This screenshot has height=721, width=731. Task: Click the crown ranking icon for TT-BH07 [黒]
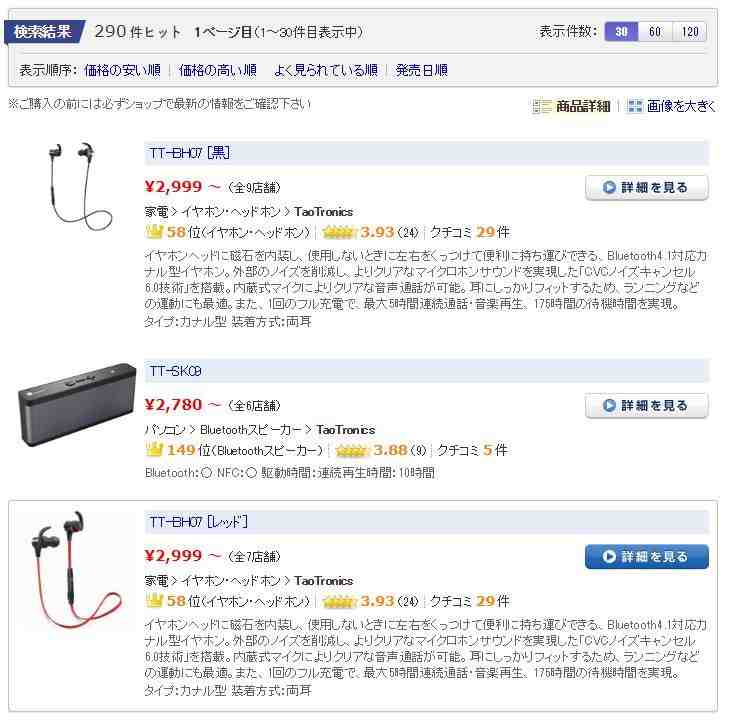(154, 232)
